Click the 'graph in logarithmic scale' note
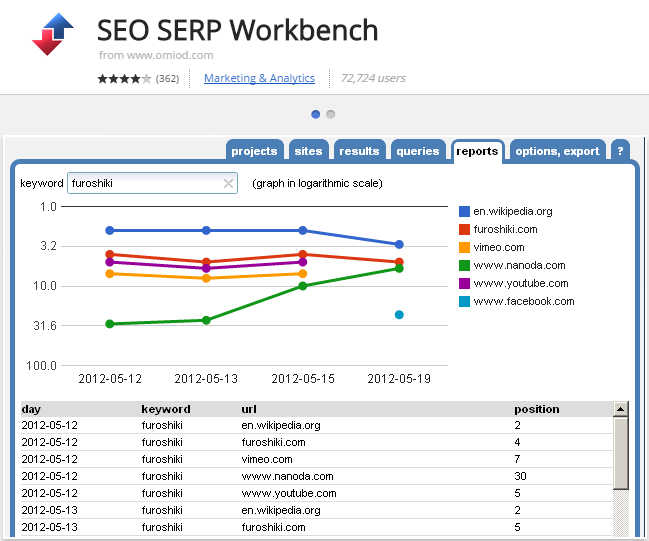Image resolution: width=649 pixels, height=541 pixels. tap(317, 183)
